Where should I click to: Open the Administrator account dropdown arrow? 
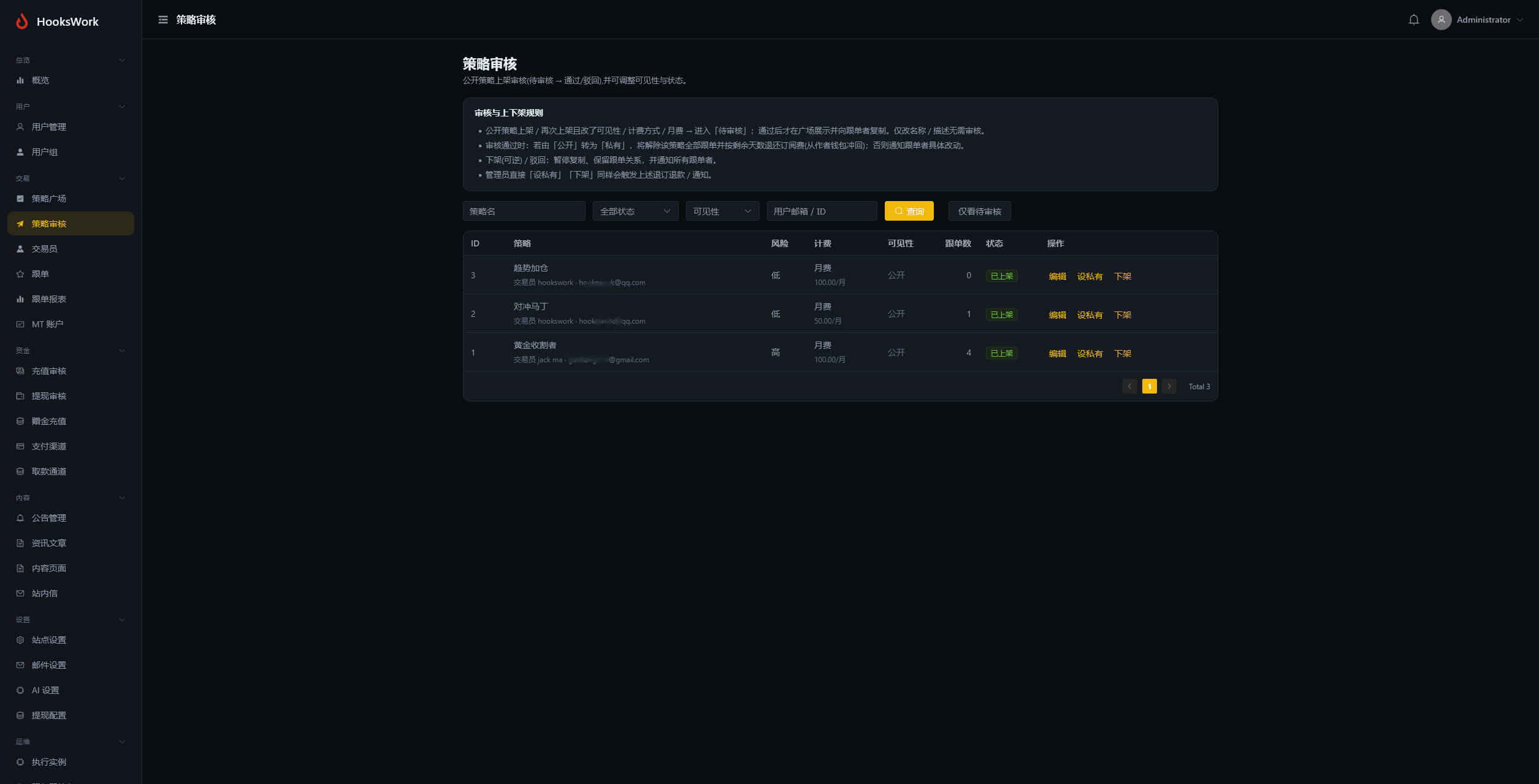pos(1520,20)
